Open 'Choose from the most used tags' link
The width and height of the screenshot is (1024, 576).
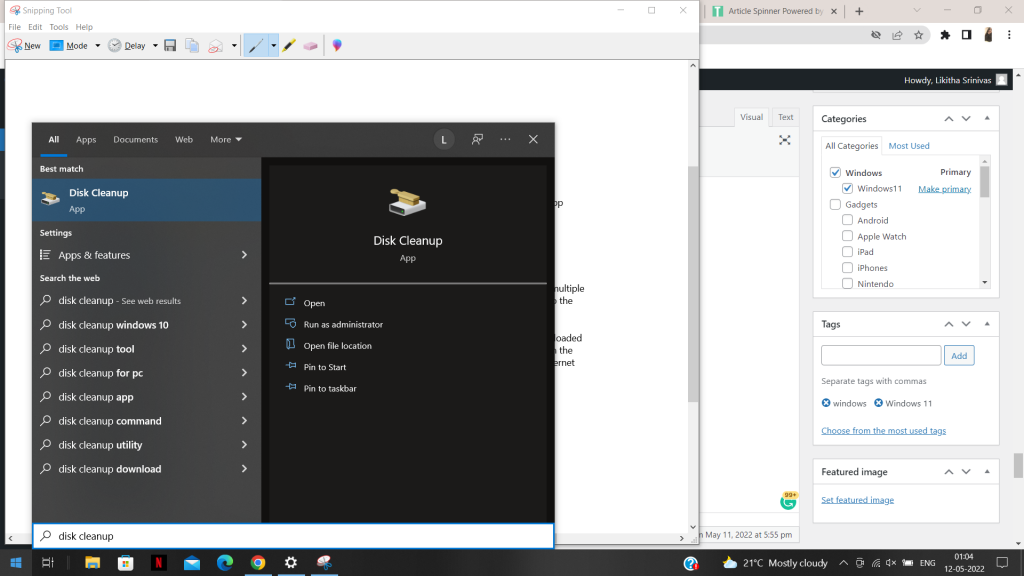coord(883,430)
